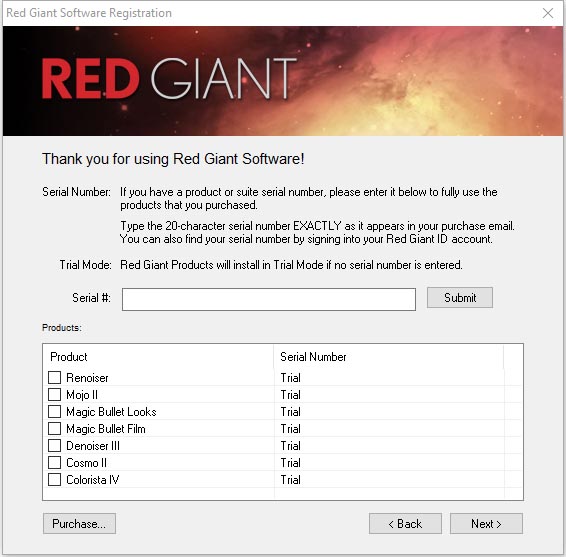566x557 pixels.
Task: Submit the entered serial number
Action: (460, 297)
